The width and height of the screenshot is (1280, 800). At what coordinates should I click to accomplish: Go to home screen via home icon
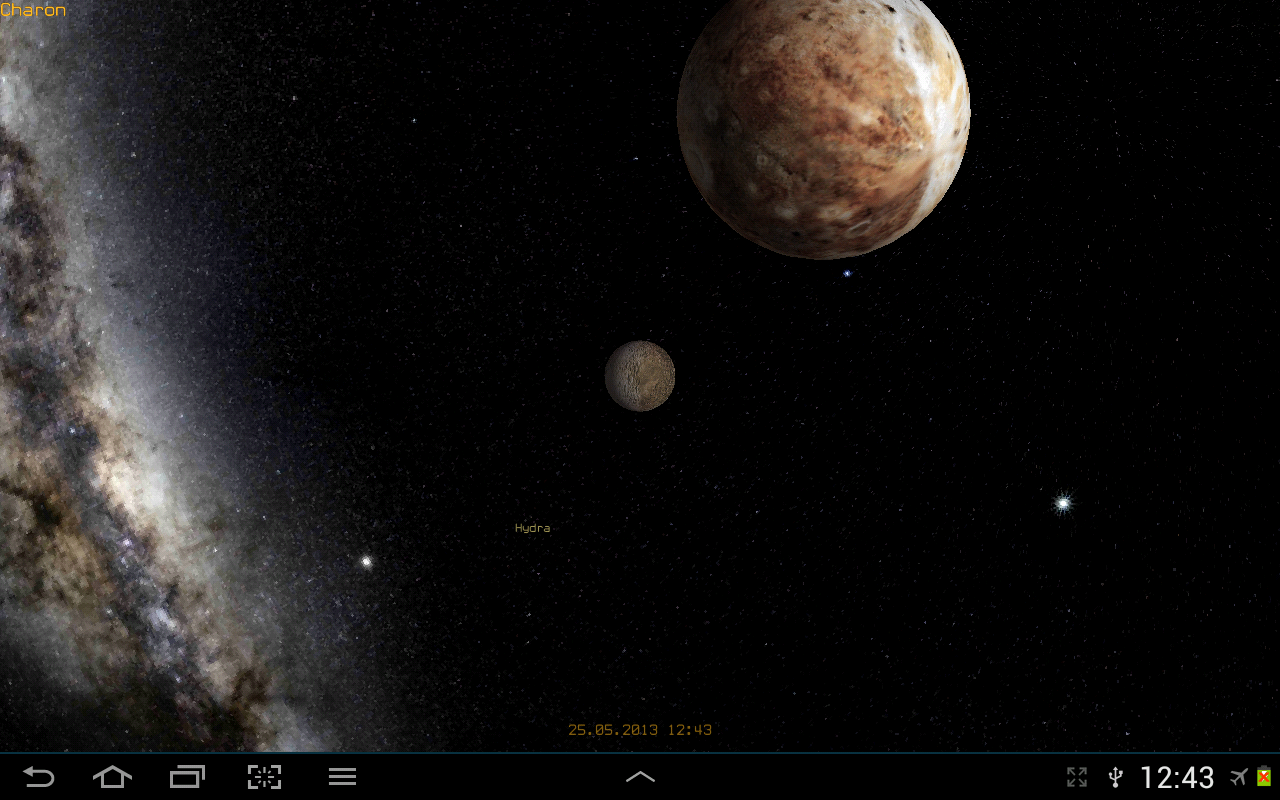pos(112,777)
